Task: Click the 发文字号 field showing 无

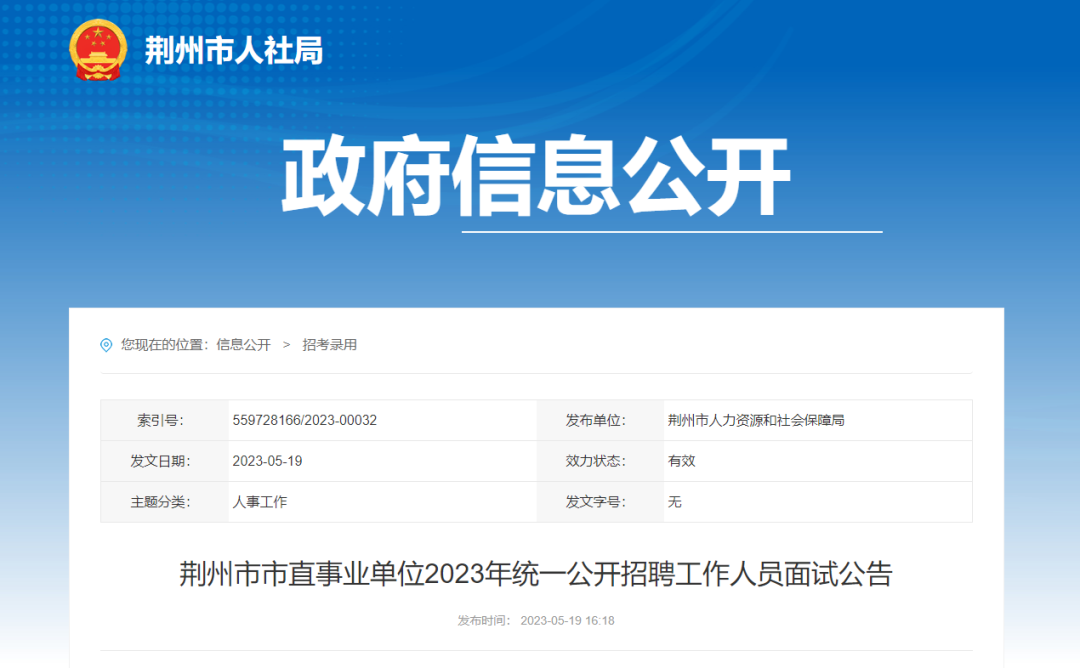Action: (x=675, y=502)
